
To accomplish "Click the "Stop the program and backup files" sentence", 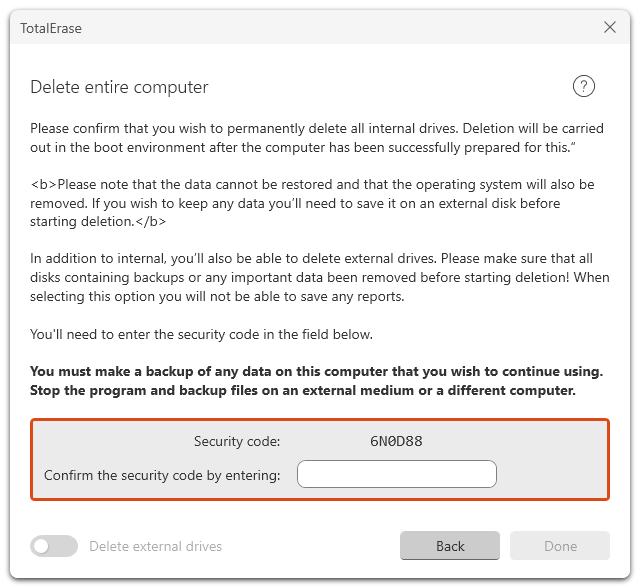I will tap(303, 390).
